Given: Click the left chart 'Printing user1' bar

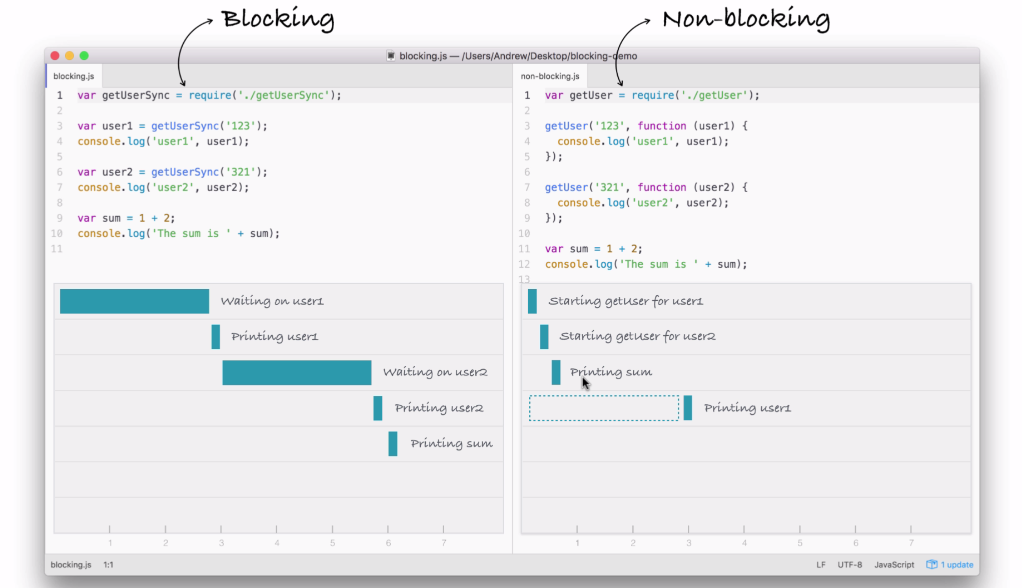Looking at the screenshot, I should [x=216, y=336].
